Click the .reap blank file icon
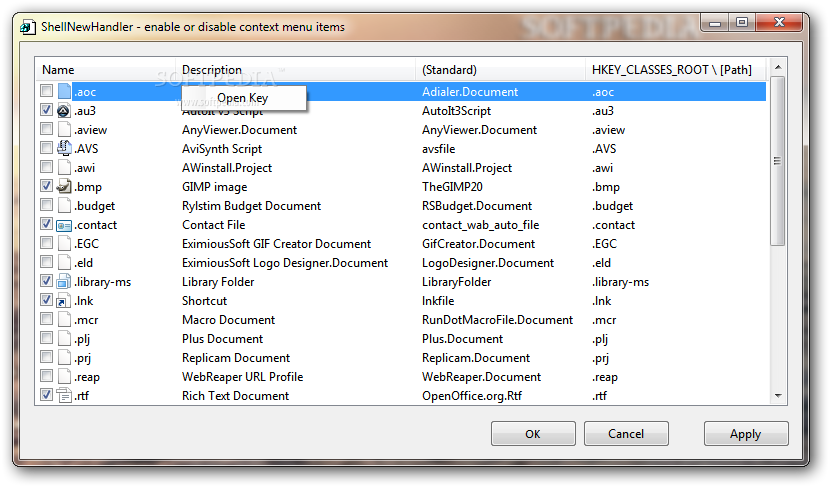 (x=64, y=377)
